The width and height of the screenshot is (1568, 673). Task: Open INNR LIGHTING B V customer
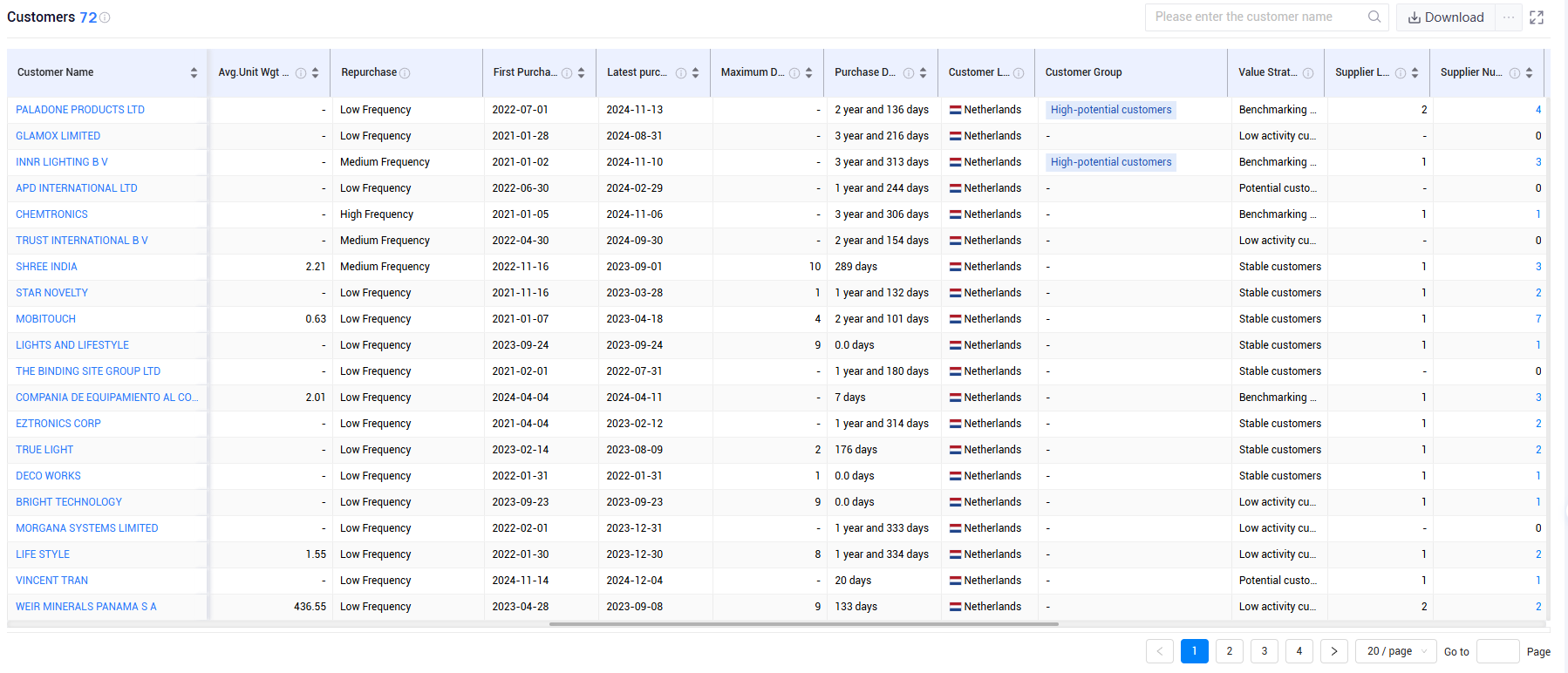[62, 162]
